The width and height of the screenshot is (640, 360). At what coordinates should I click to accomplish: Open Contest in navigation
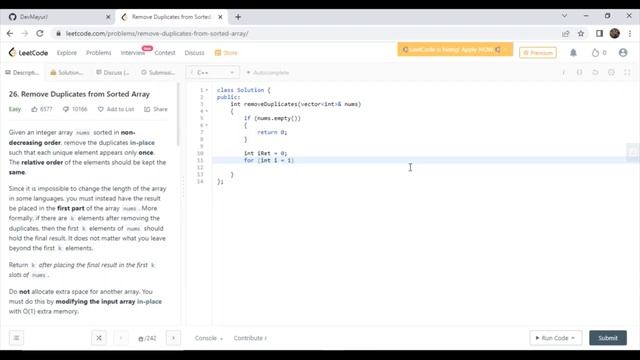165,53
